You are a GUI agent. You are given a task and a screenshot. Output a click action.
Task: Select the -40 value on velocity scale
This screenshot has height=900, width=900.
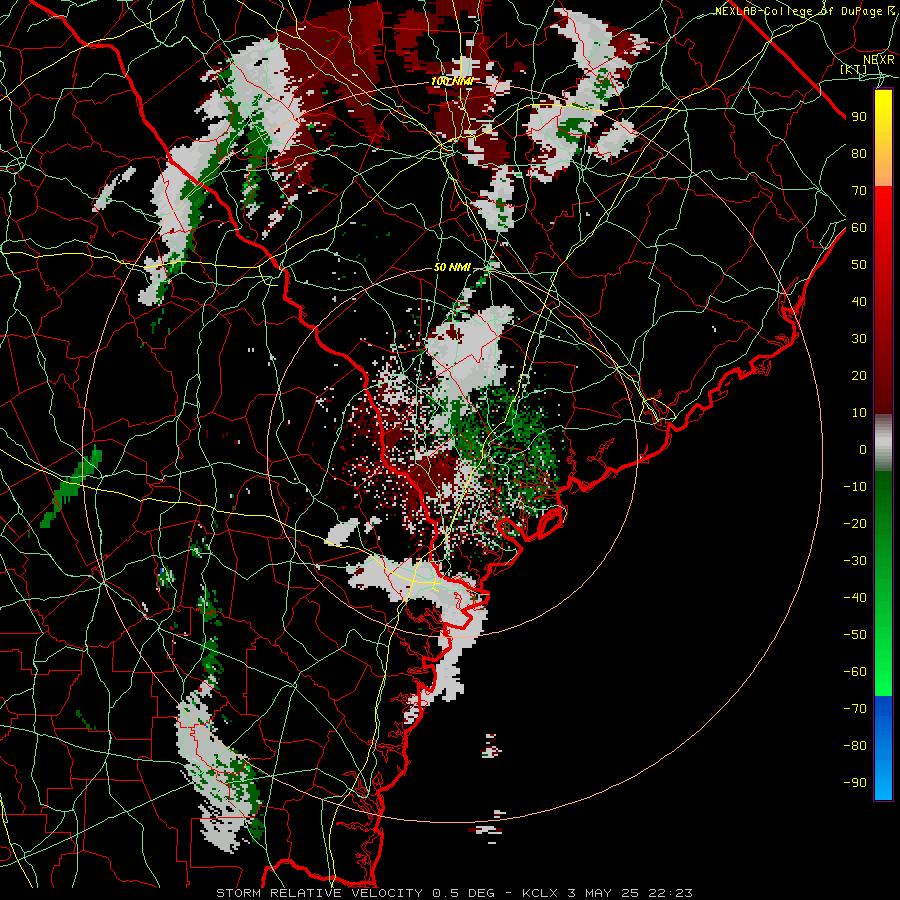[x=855, y=598]
